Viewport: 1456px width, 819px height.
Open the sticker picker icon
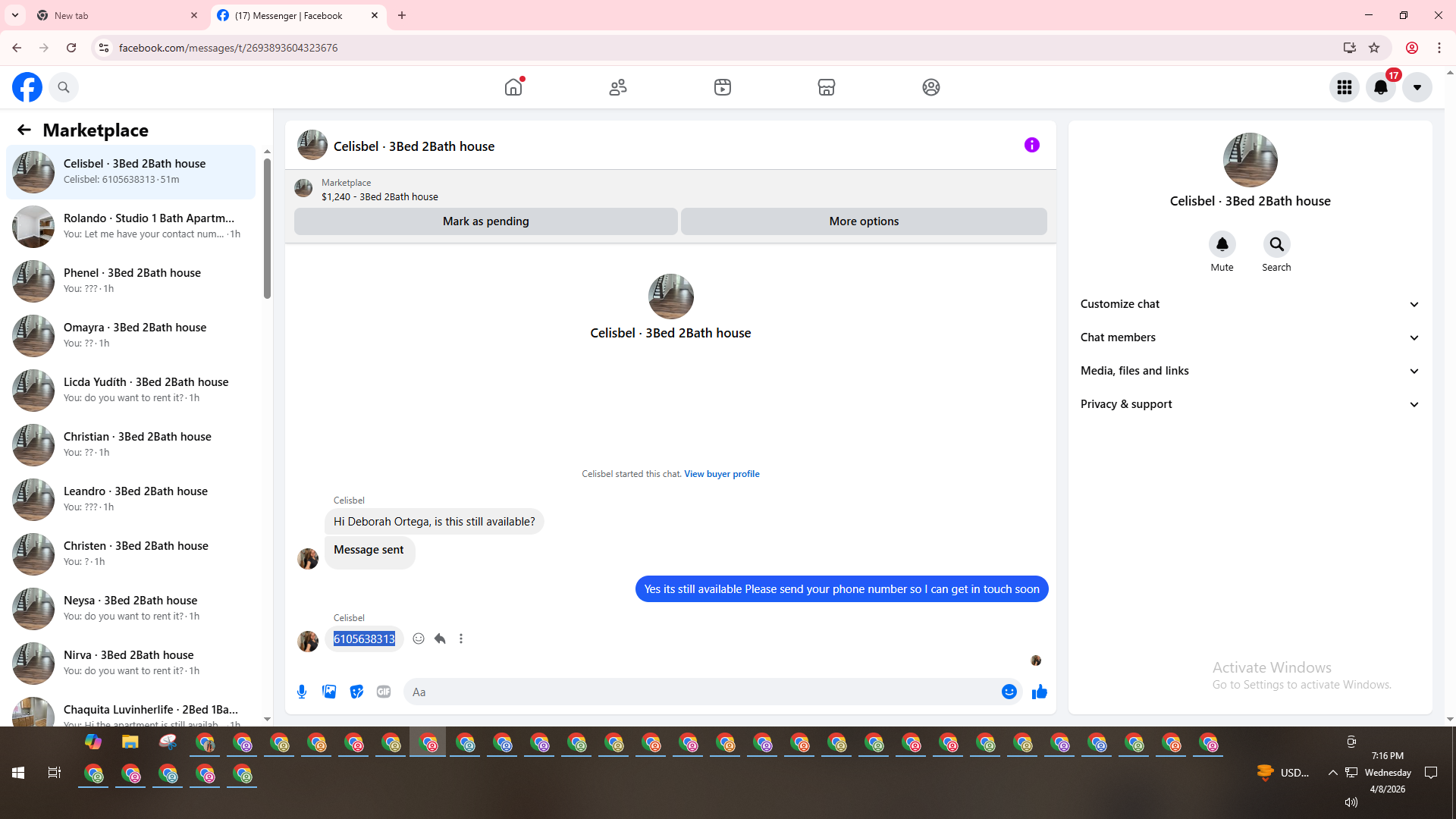[356, 692]
